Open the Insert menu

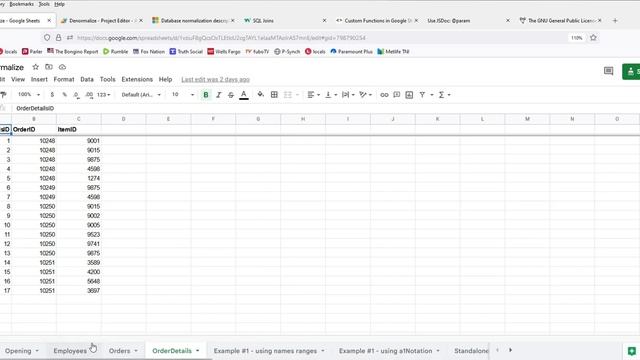39,79
